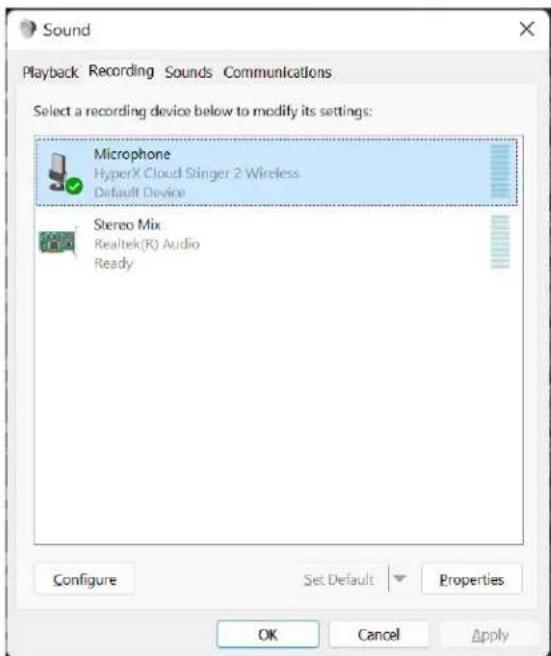This screenshot has width=551, height=656.
Task: Open the Communications tab
Action: [x=277, y=72]
